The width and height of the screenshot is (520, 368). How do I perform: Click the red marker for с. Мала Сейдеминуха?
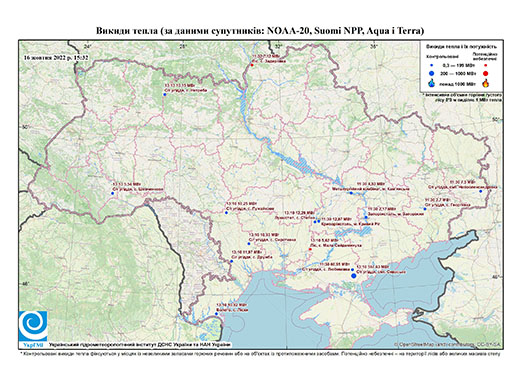tap(310, 249)
